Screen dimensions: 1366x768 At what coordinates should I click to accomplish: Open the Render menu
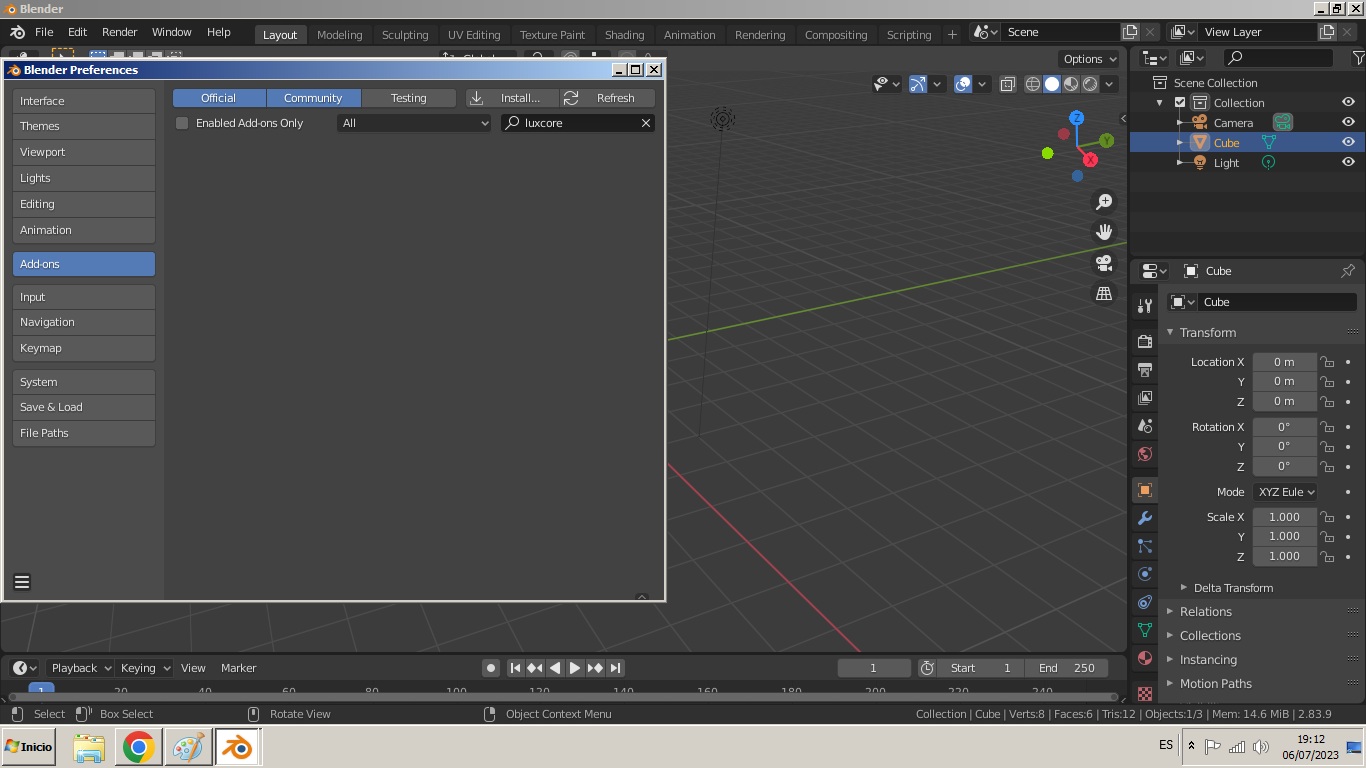[x=119, y=32]
